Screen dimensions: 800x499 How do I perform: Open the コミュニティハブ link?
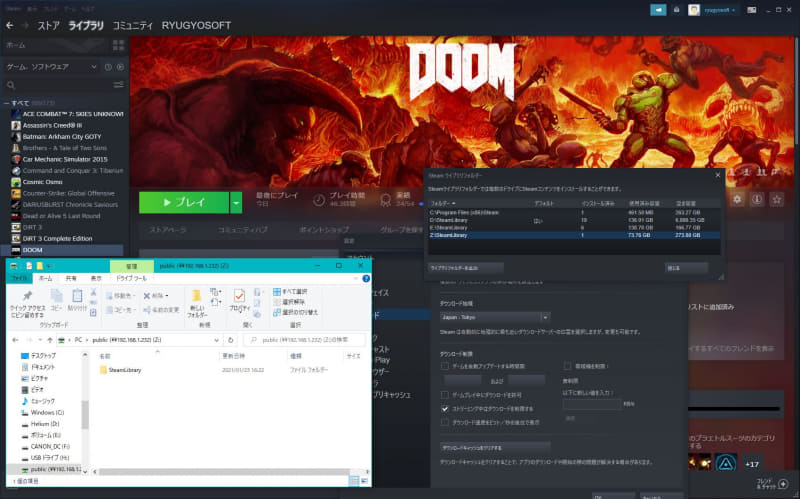pyautogui.click(x=242, y=230)
